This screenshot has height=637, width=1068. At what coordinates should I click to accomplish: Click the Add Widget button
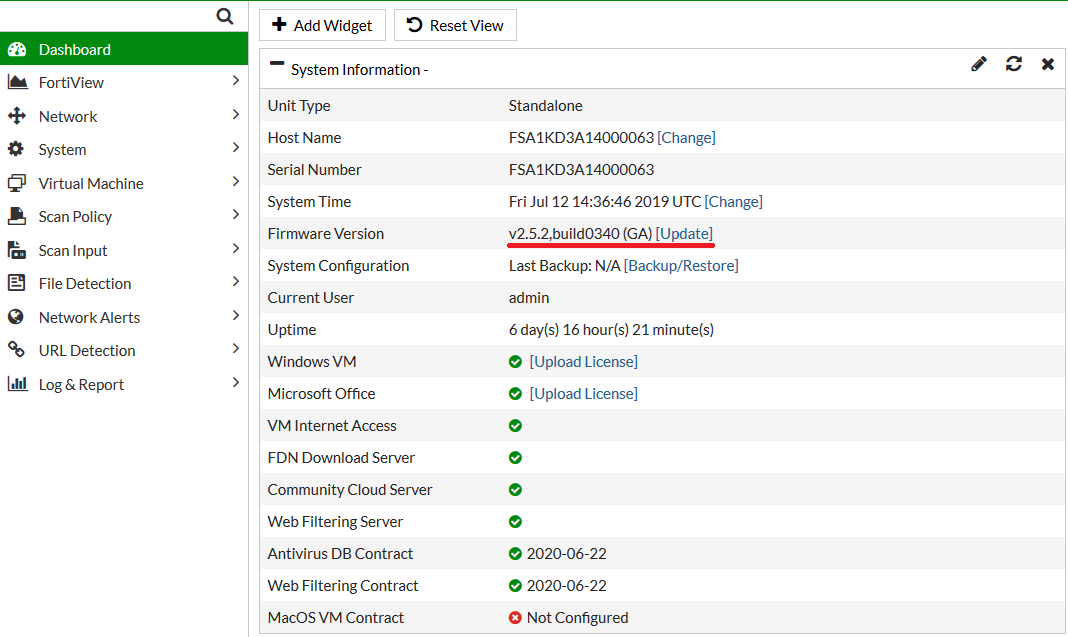(x=322, y=25)
